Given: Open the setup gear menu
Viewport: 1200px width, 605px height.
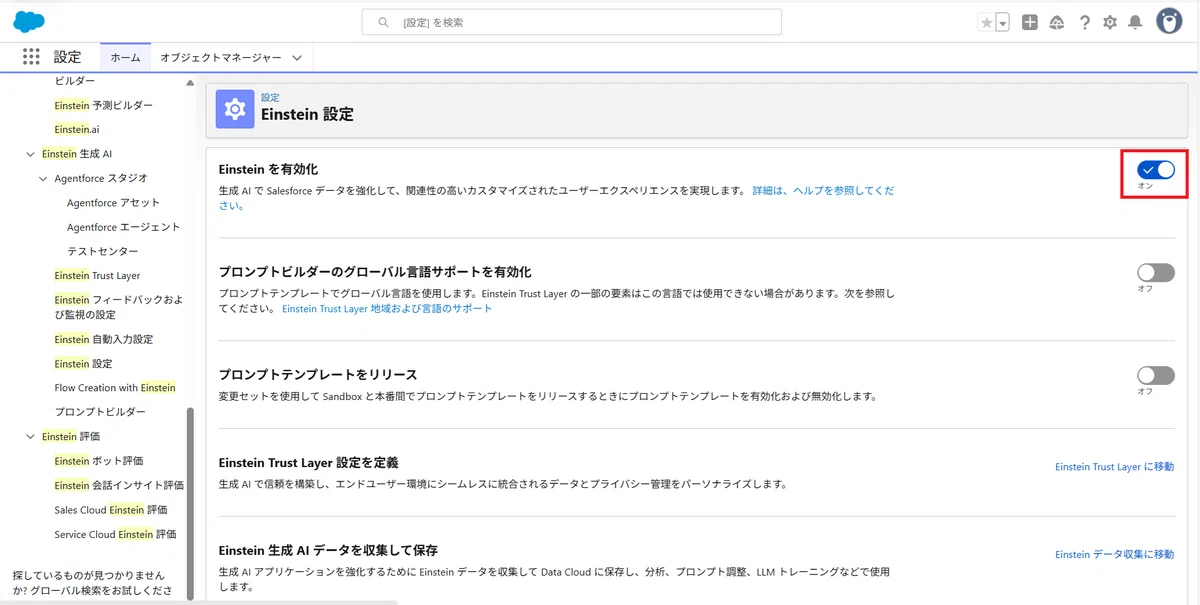Looking at the screenshot, I should pos(1110,22).
